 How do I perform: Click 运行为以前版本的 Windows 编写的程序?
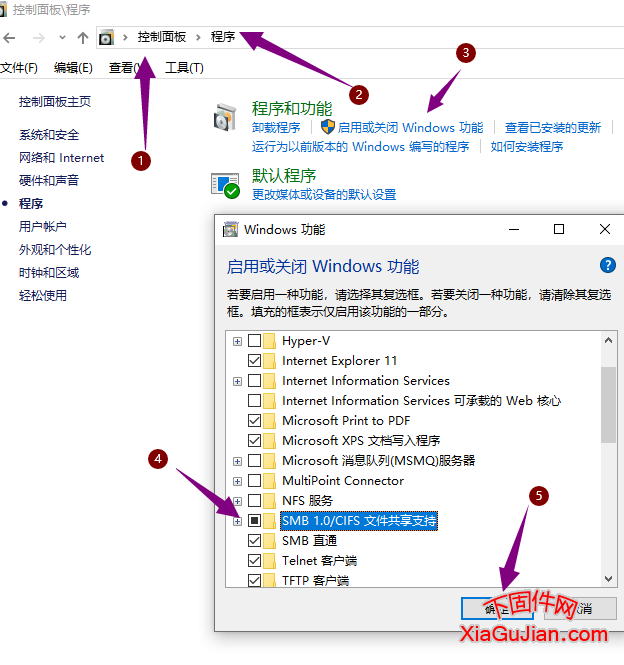[361, 147]
